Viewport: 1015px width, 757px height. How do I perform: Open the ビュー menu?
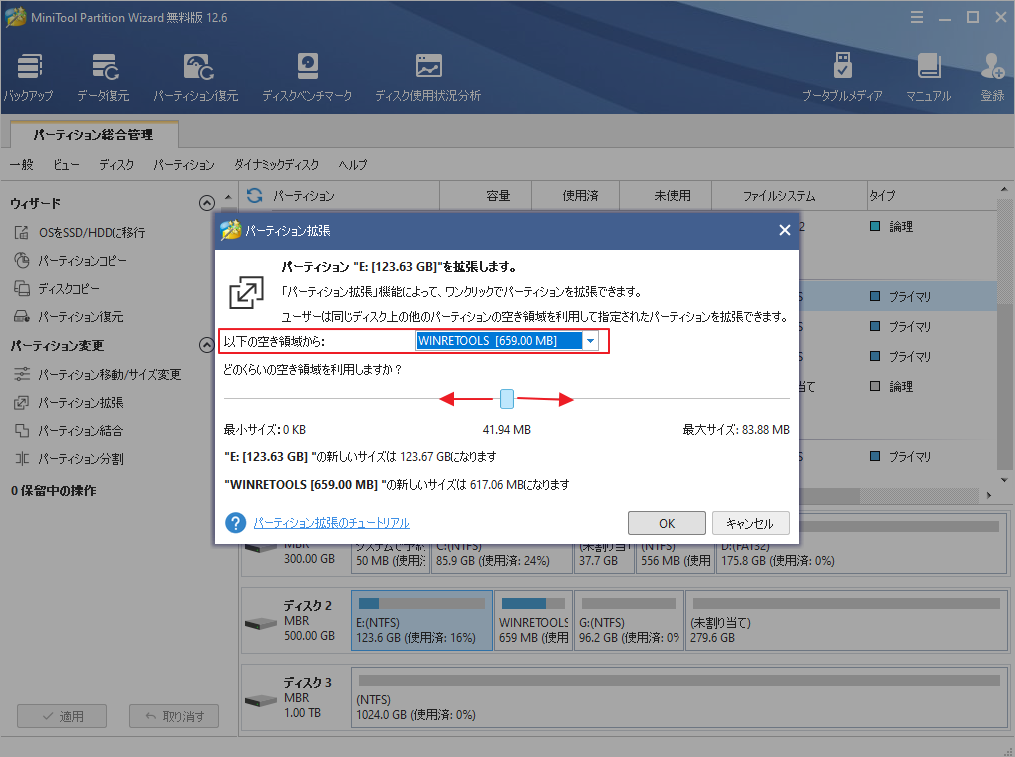coord(66,164)
